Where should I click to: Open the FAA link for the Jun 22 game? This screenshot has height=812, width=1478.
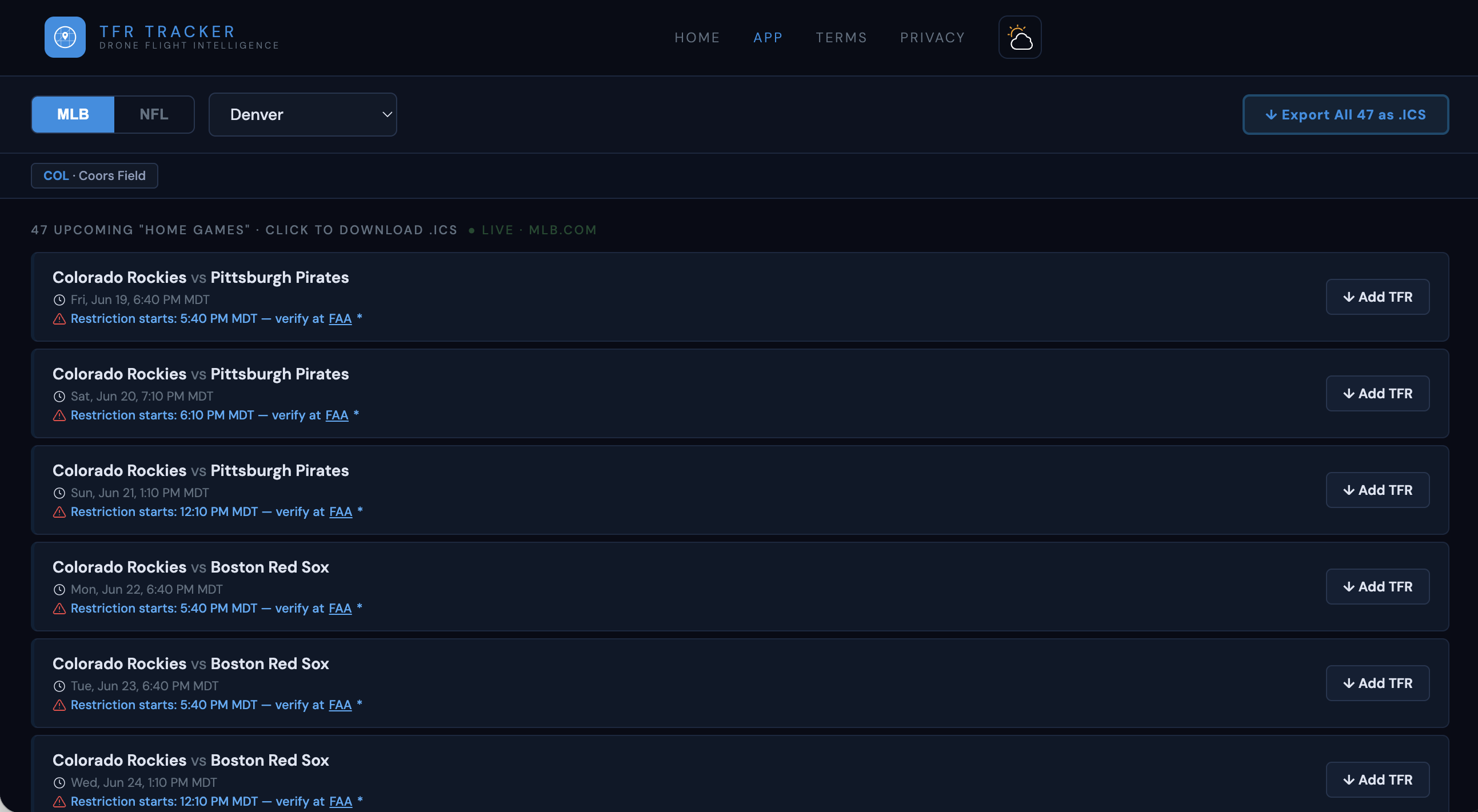click(340, 609)
